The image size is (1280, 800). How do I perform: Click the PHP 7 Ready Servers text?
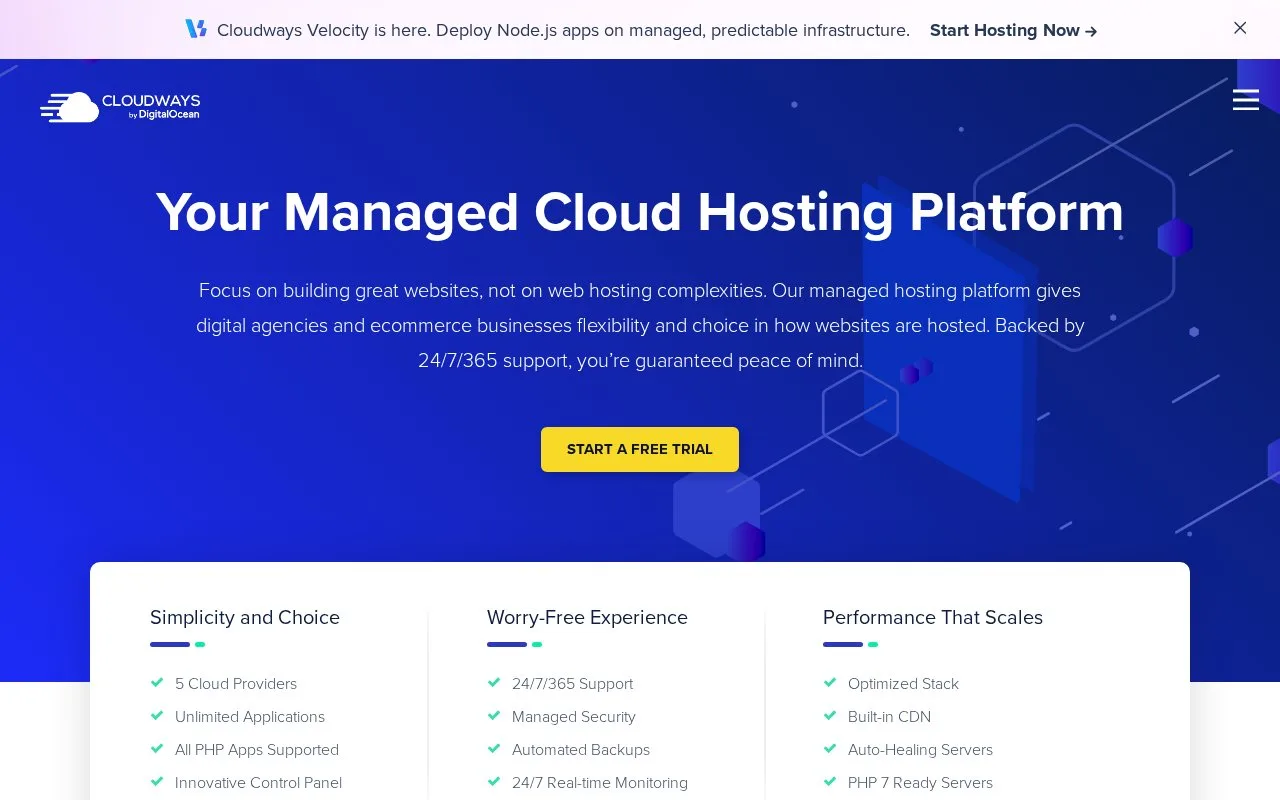[920, 783]
